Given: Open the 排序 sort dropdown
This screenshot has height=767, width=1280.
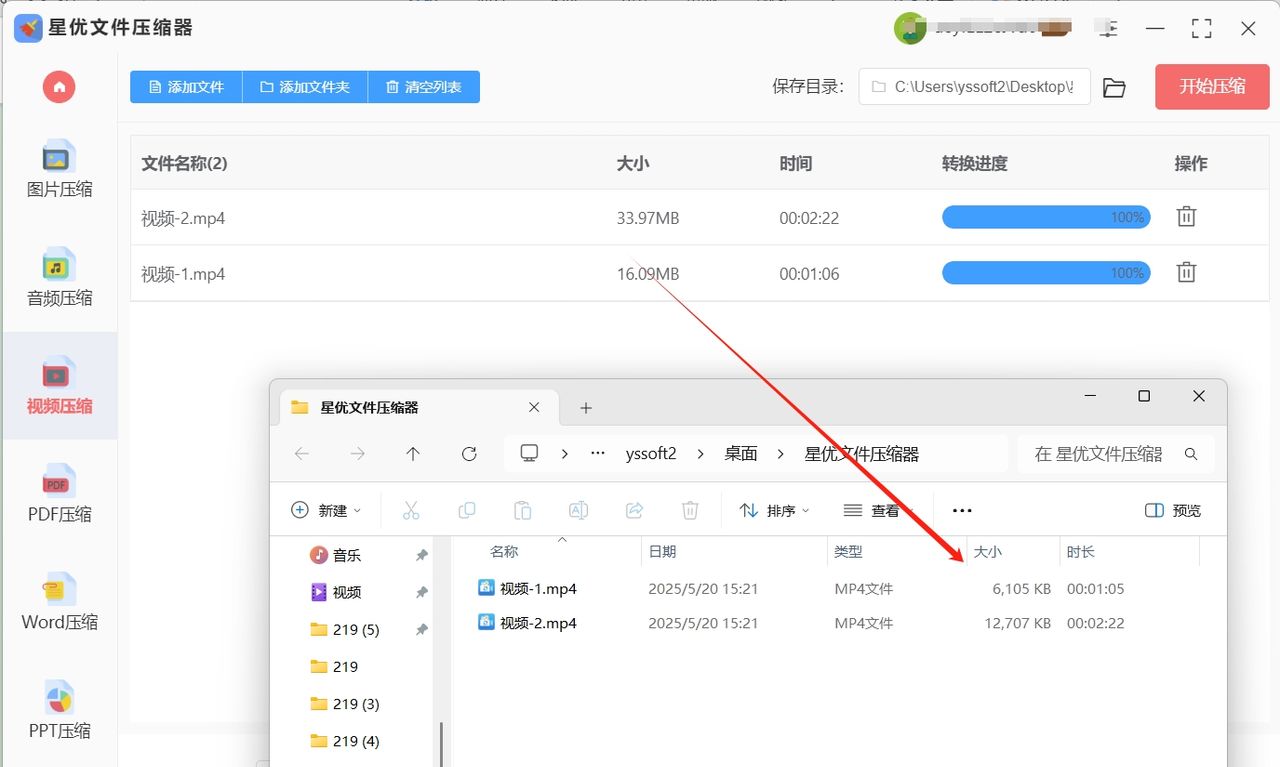Looking at the screenshot, I should (774, 511).
